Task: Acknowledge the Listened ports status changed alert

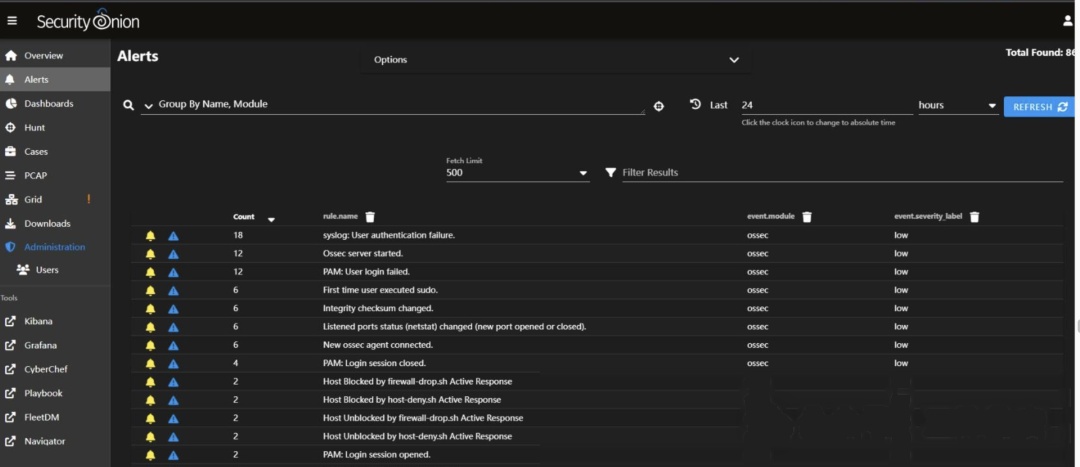Action: pyautogui.click(x=150, y=327)
